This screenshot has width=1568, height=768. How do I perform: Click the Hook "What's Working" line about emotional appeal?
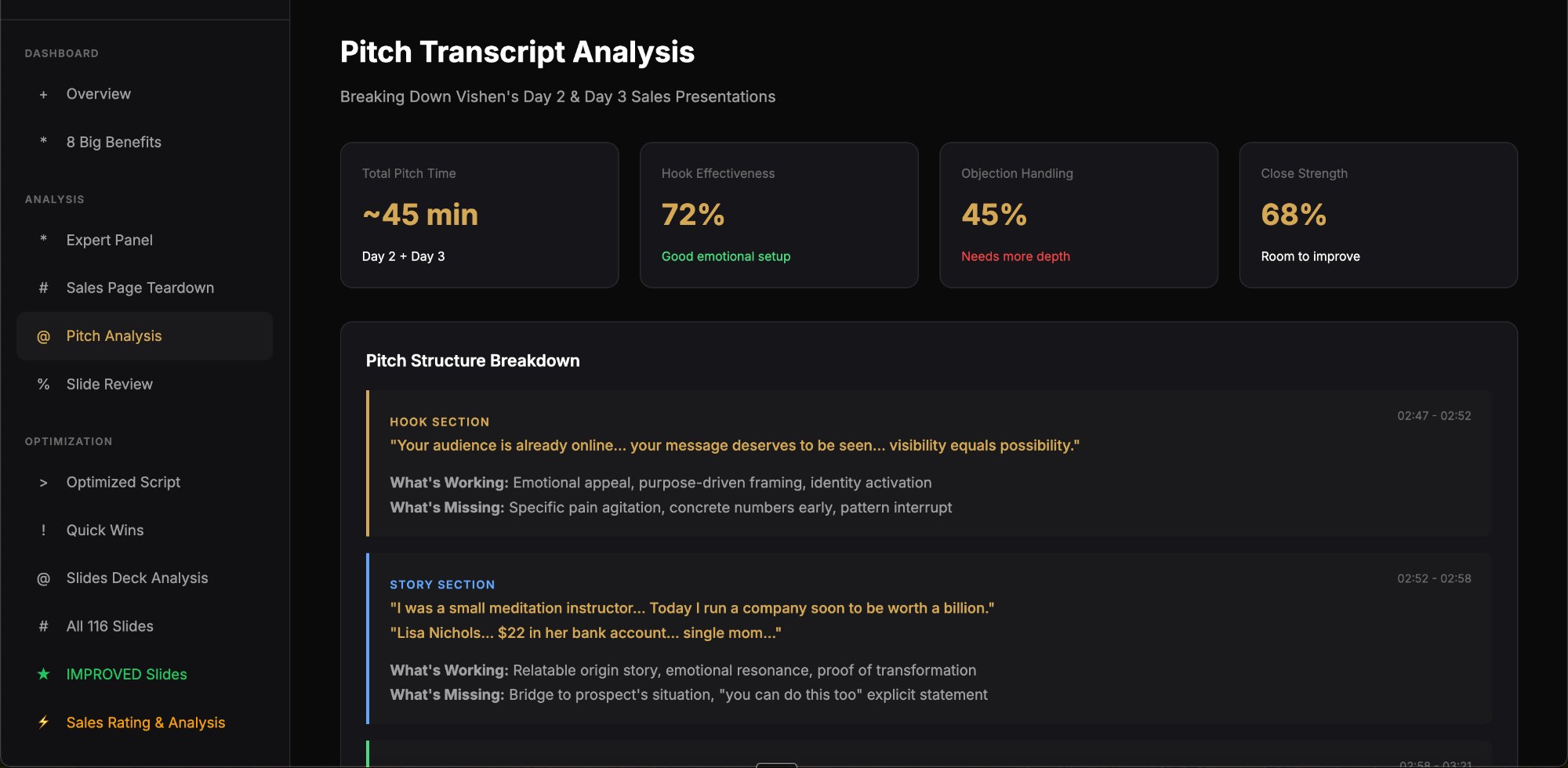[661, 483]
